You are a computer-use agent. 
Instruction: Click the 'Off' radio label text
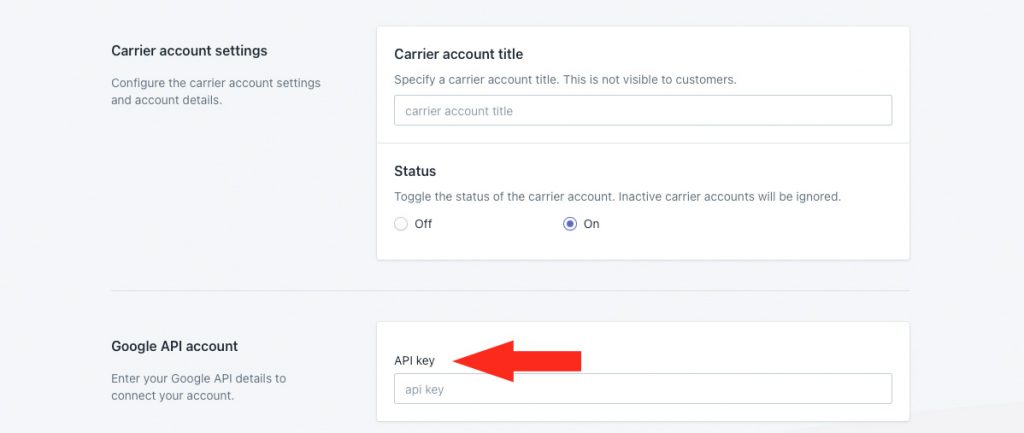click(x=423, y=224)
